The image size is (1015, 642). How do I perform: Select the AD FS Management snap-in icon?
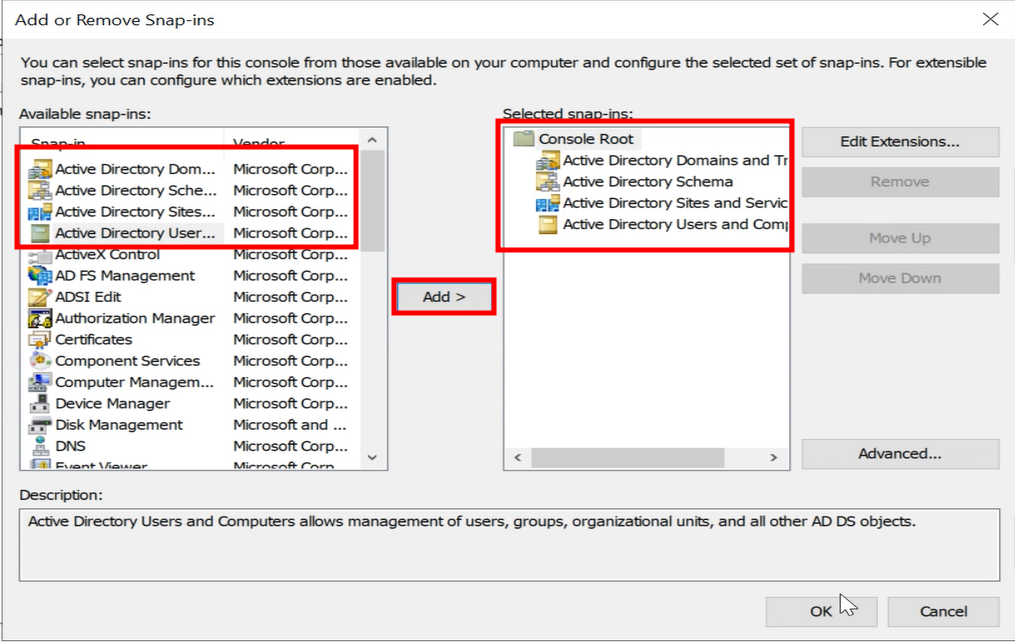coord(40,276)
